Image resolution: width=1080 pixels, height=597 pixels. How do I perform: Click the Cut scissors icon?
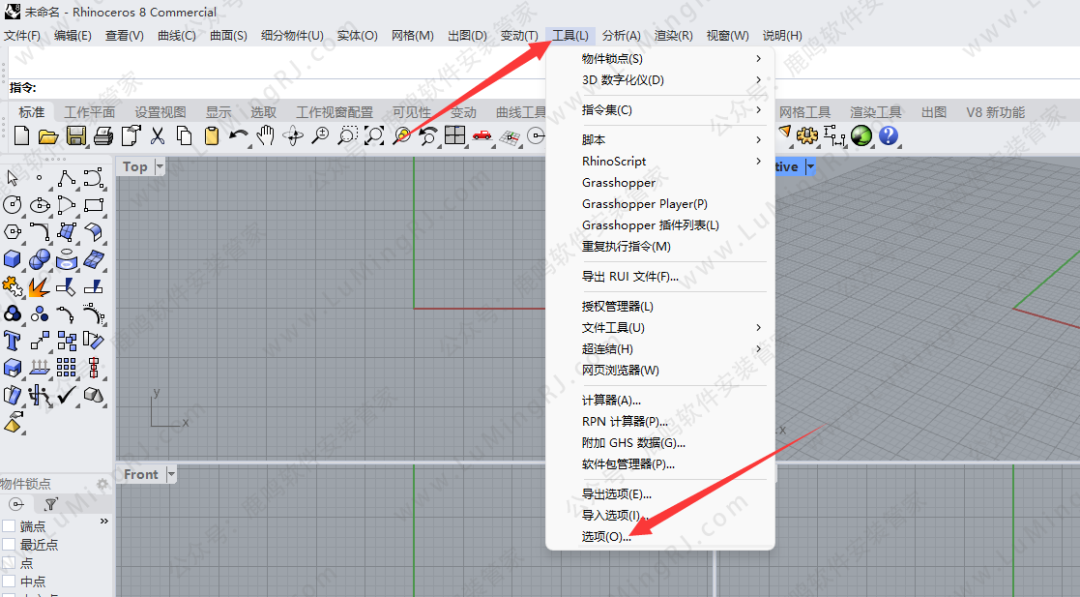(157, 136)
